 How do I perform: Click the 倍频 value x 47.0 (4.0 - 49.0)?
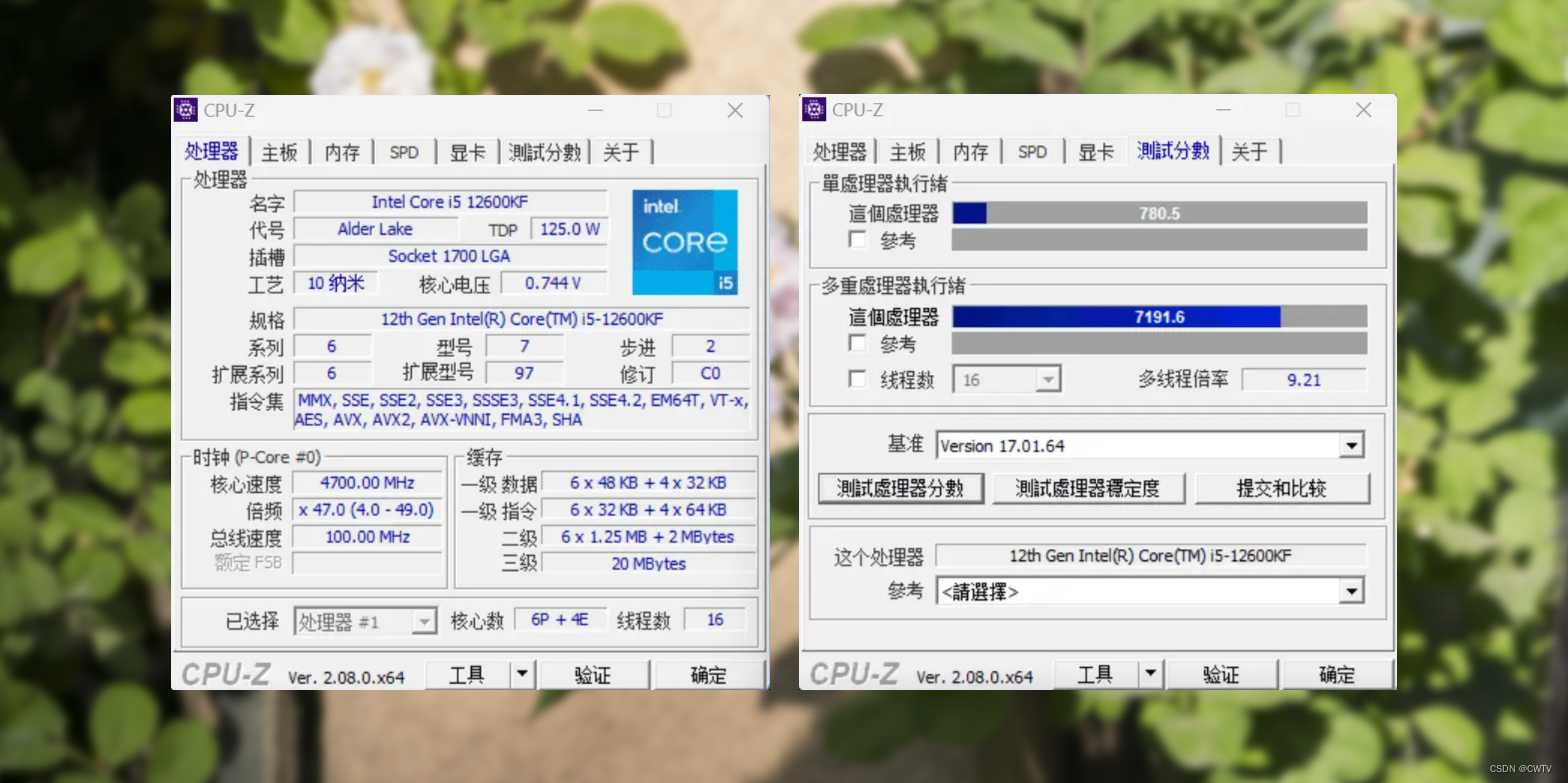[367, 510]
